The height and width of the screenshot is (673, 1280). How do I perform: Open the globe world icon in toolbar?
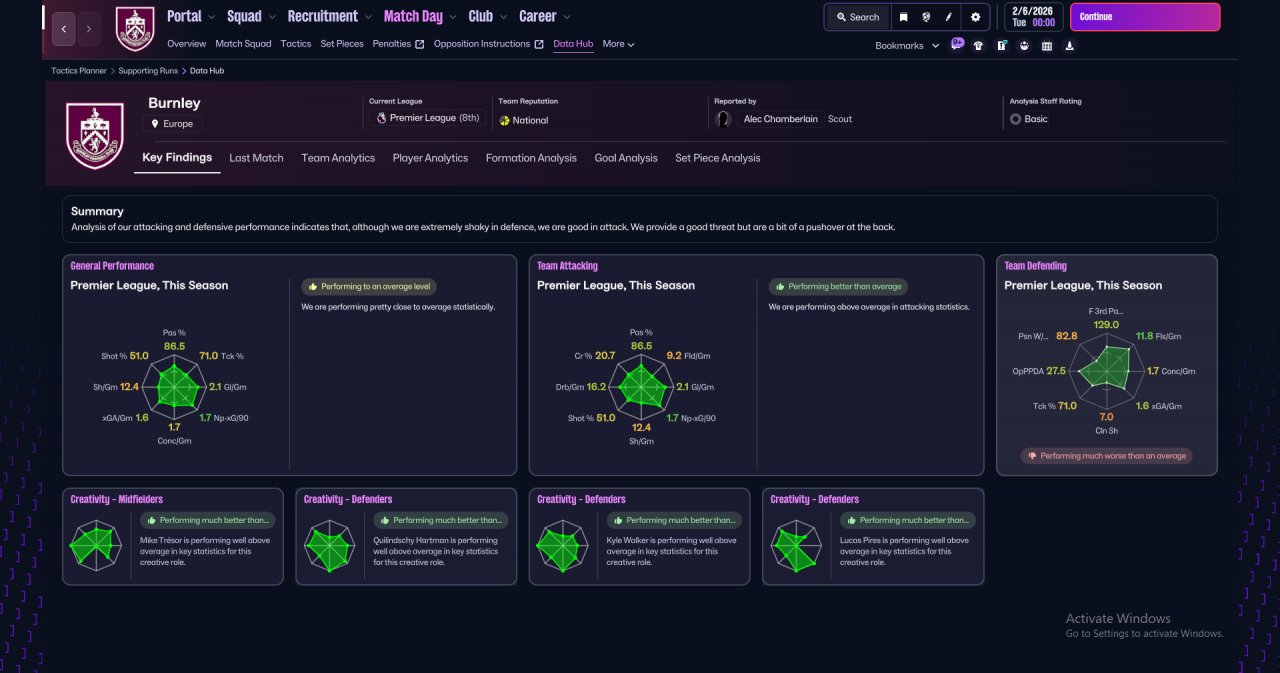[926, 17]
